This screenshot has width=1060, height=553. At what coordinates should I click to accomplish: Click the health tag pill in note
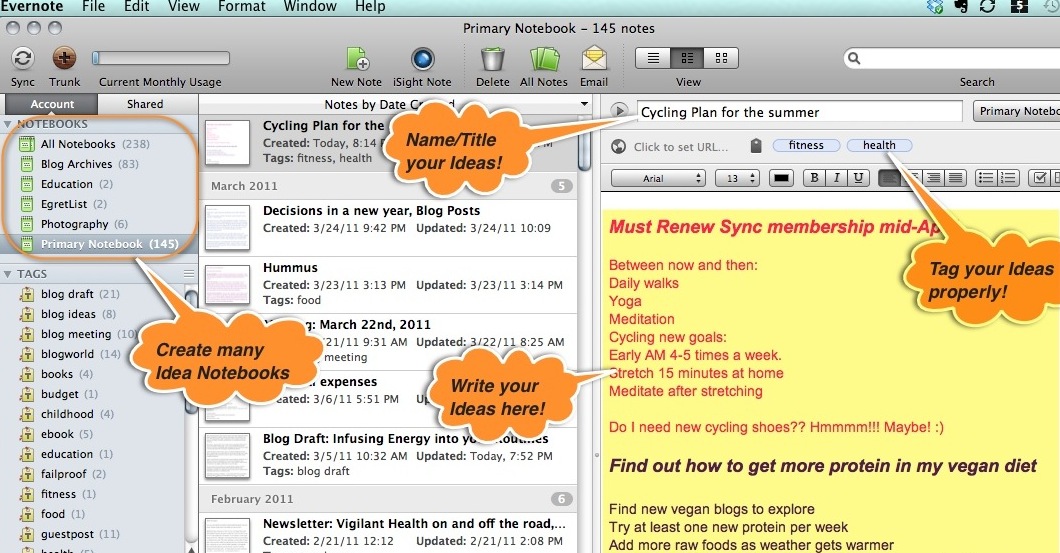(879, 145)
